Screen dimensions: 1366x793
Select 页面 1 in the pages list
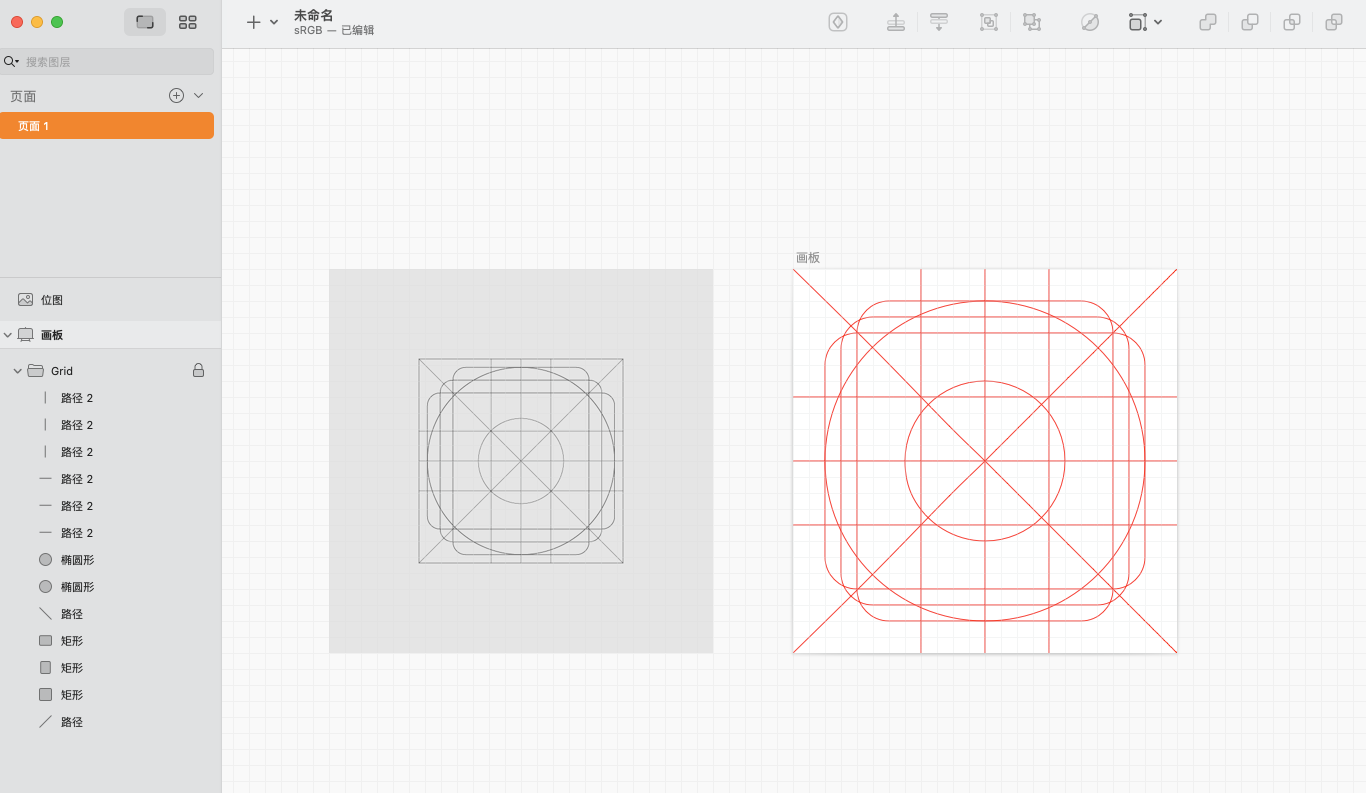tap(106, 126)
